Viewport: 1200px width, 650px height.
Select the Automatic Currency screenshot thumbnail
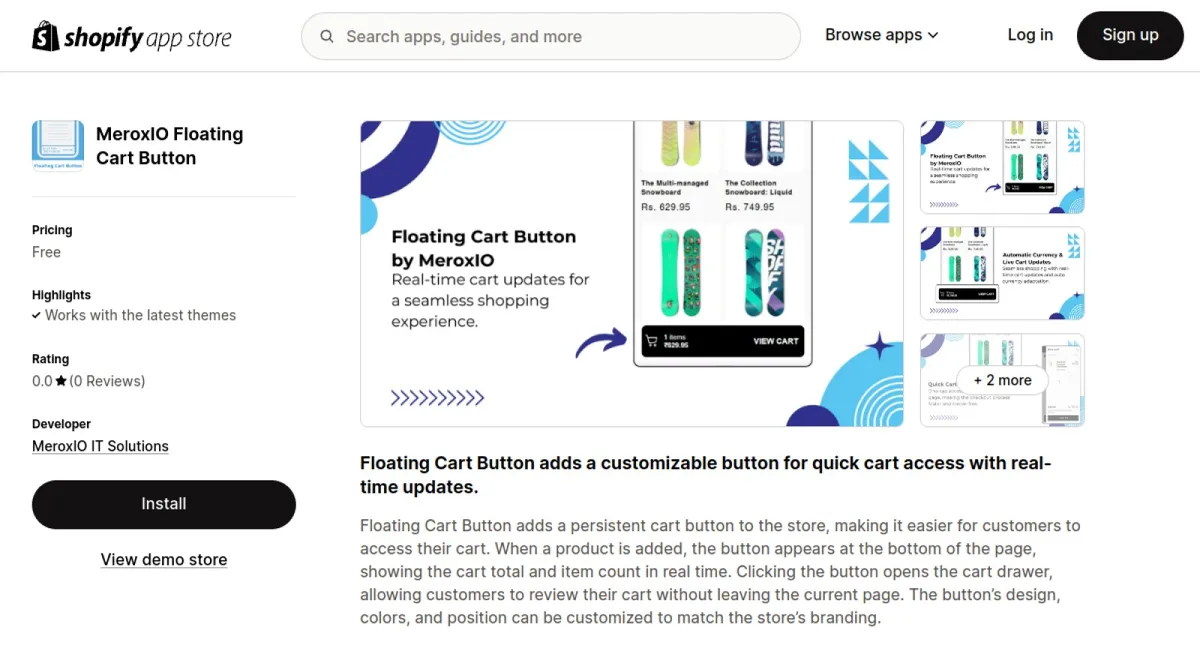tap(1001, 272)
